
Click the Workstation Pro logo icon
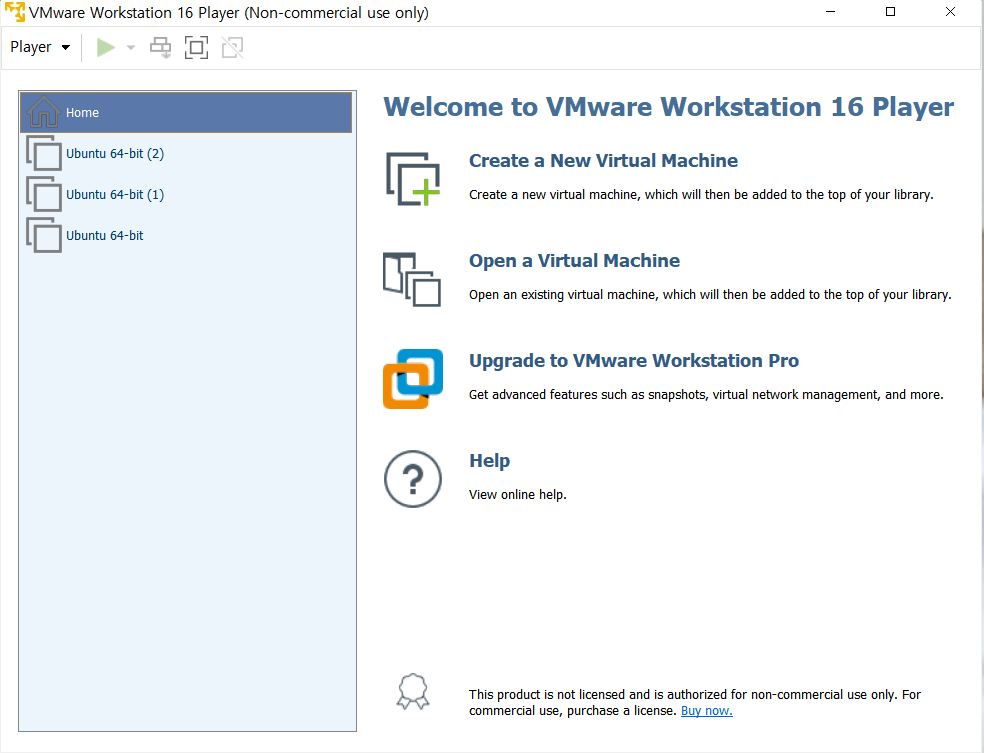pos(413,379)
